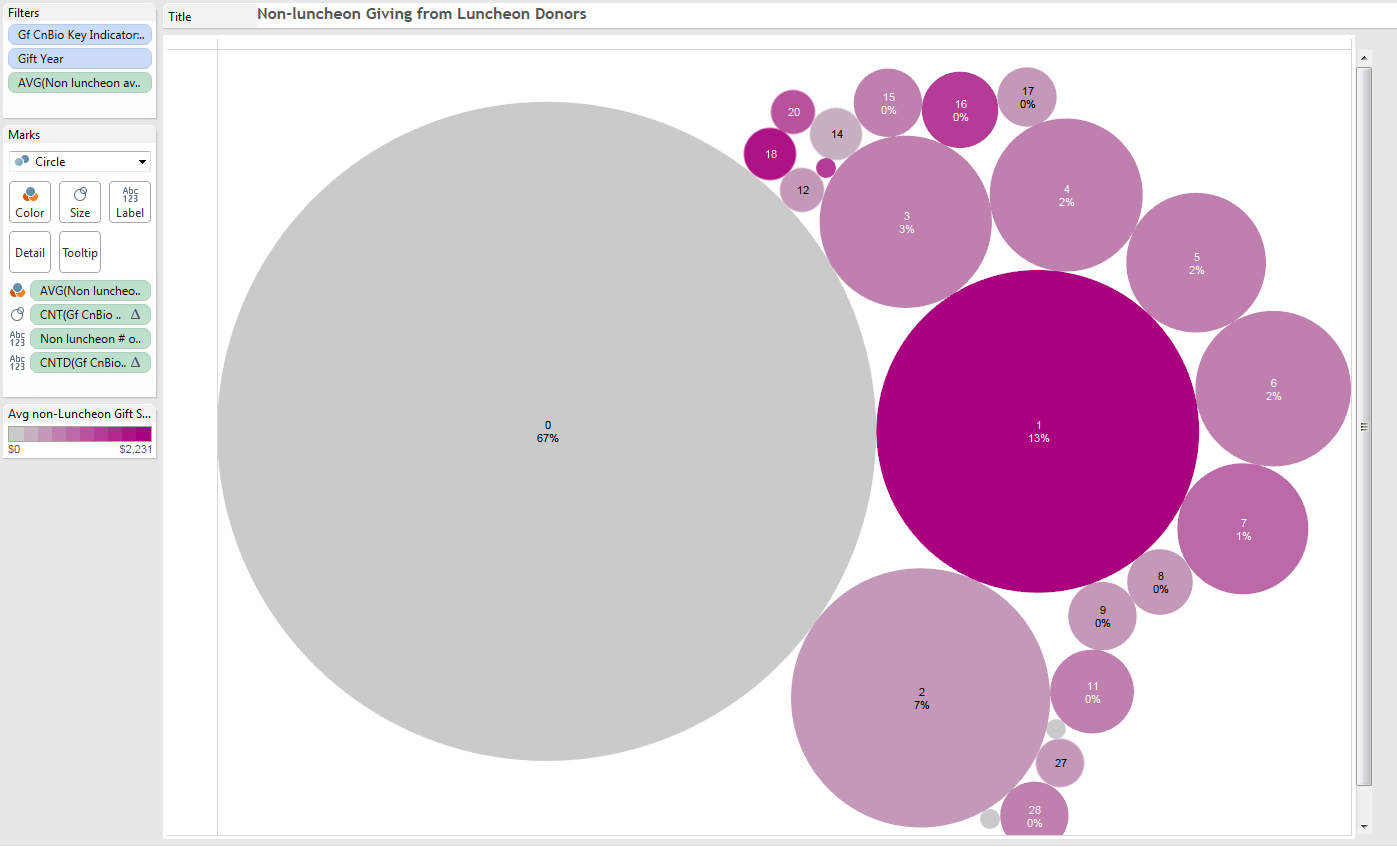Click the scroll down arrow of the view
Viewport: 1397px width, 847px height.
click(1364, 826)
